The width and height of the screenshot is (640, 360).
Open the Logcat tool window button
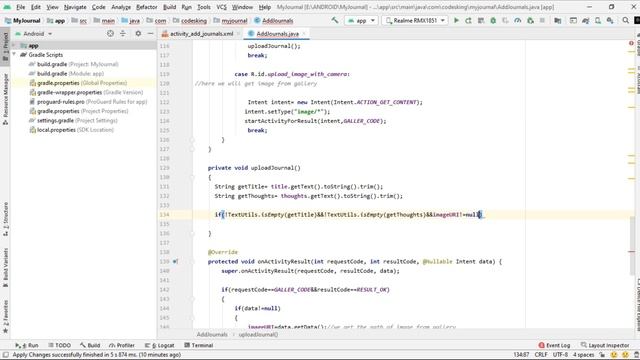(x=159, y=345)
